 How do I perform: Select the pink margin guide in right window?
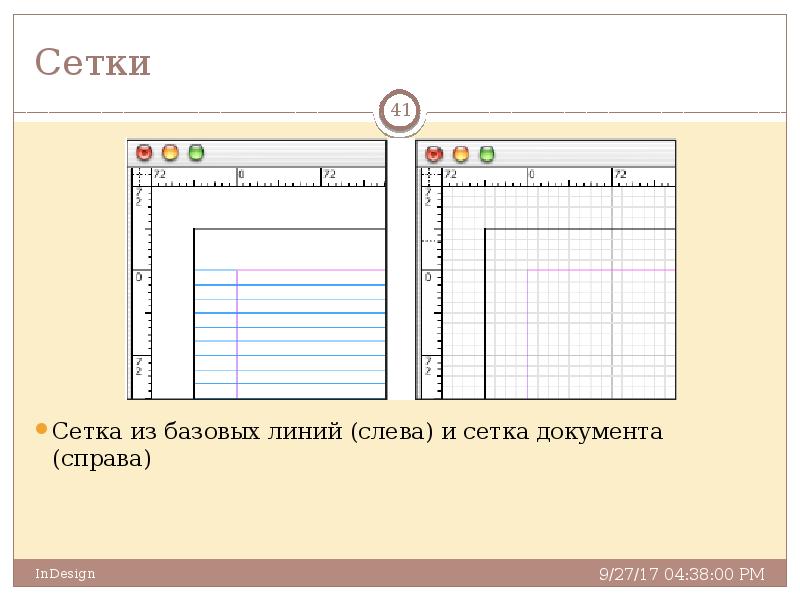[600, 270]
